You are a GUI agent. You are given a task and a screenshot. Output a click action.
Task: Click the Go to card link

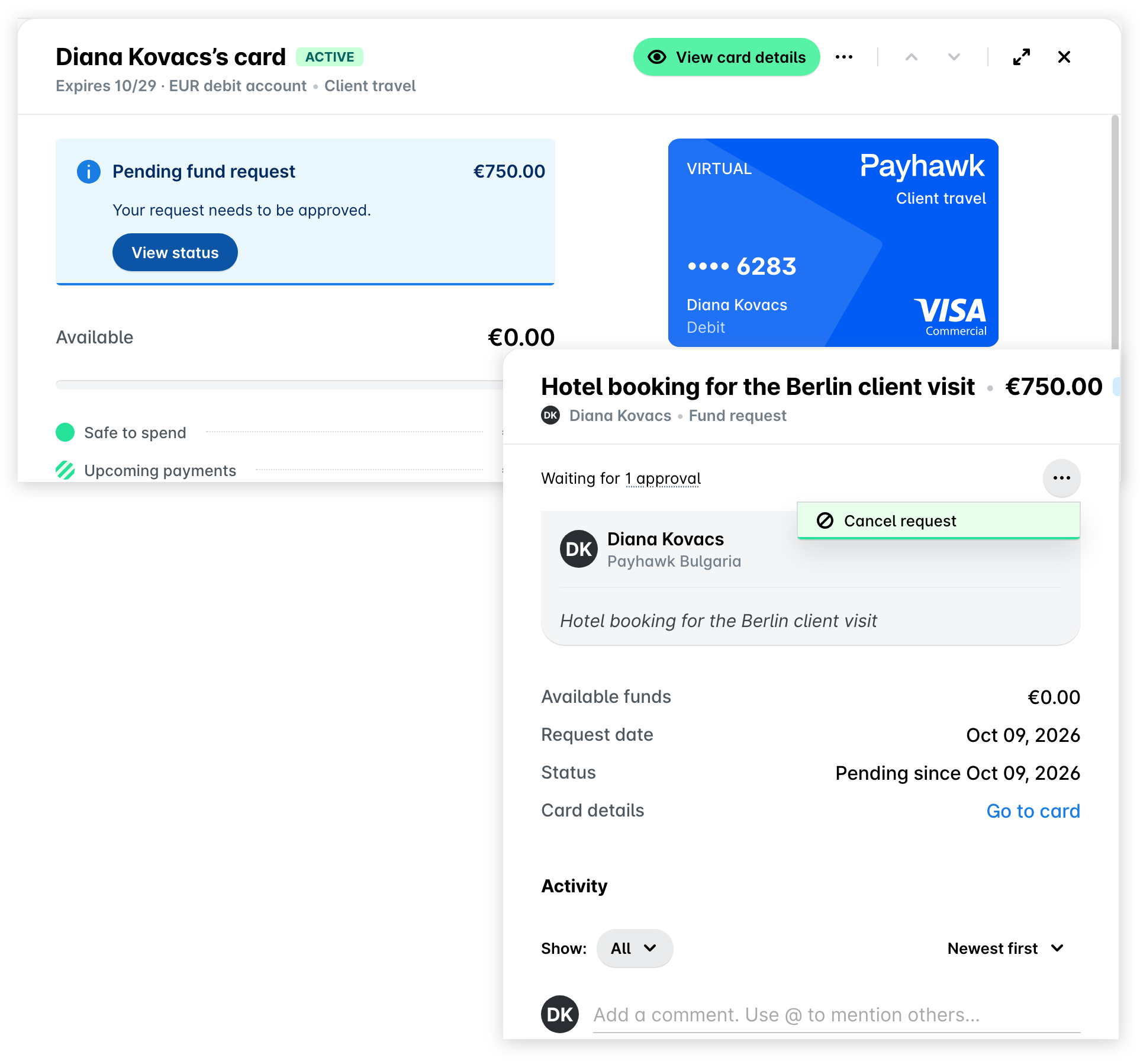point(1033,811)
